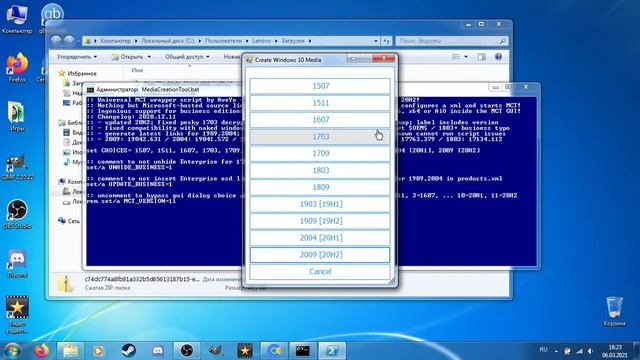Click the Explorer search box
The width and height of the screenshot is (640, 360).
[452, 41]
